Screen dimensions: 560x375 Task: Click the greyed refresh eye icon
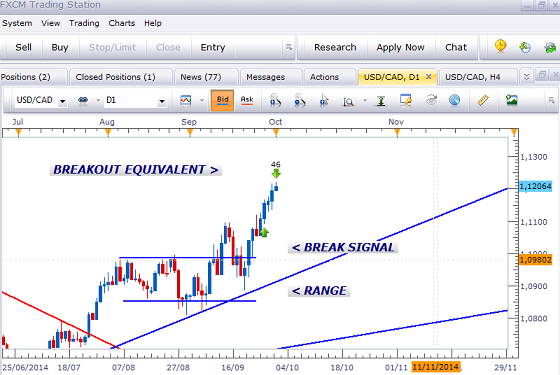tap(431, 101)
